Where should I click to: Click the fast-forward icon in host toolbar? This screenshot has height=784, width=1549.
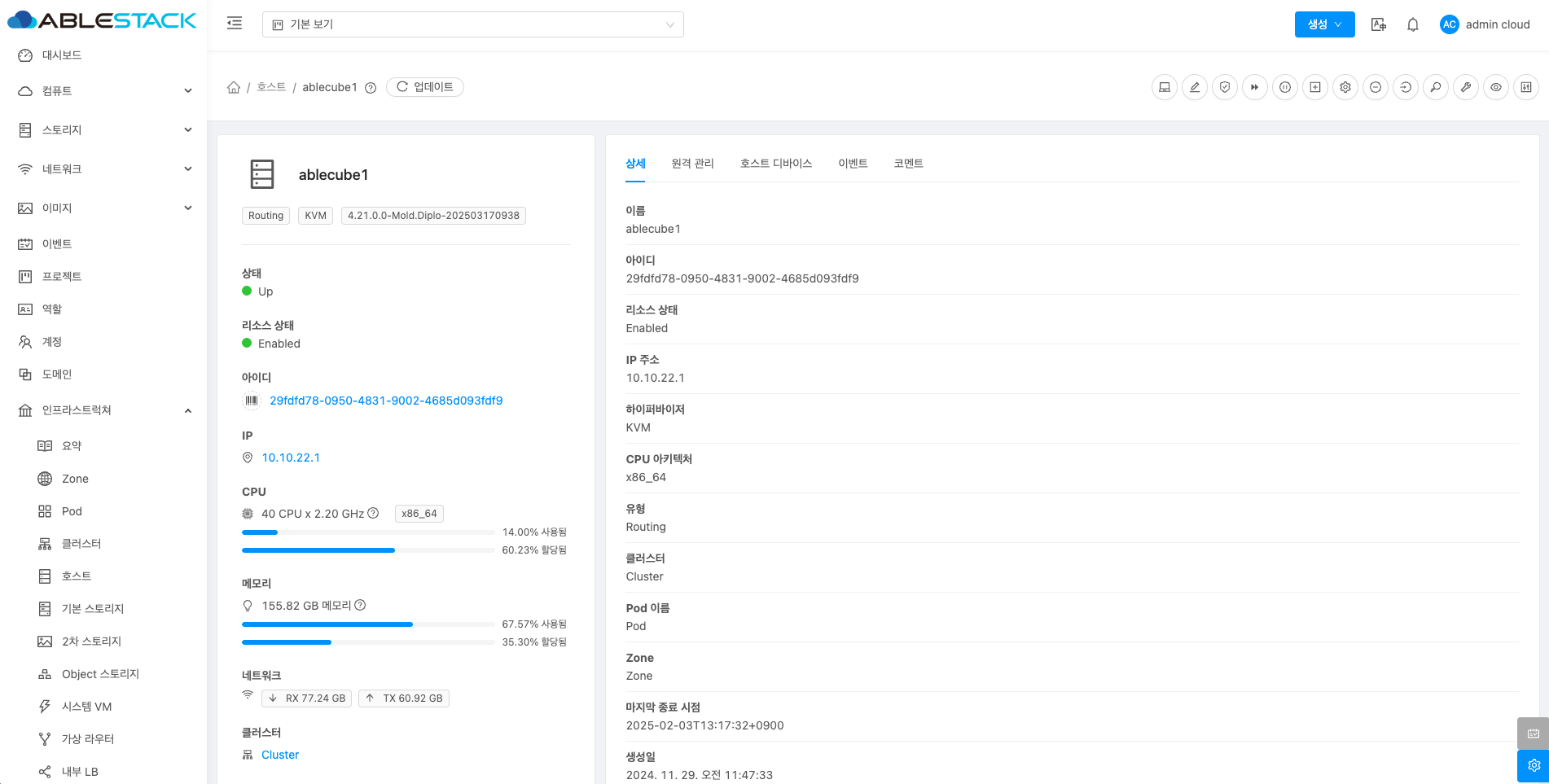[x=1255, y=87]
